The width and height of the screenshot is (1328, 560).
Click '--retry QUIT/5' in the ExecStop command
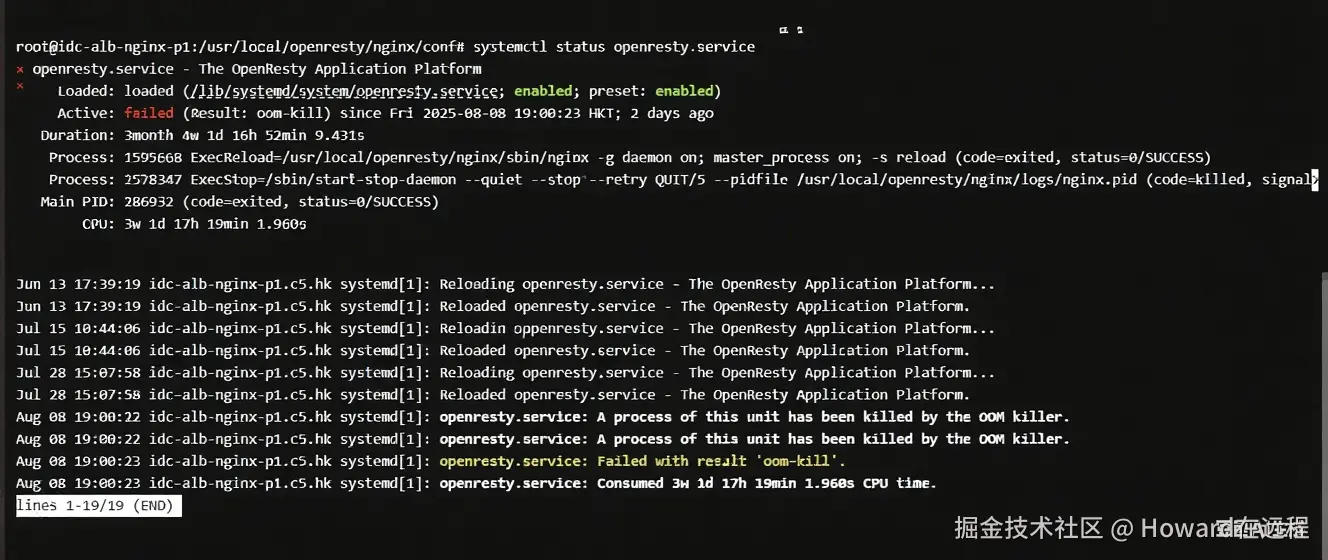click(647, 179)
